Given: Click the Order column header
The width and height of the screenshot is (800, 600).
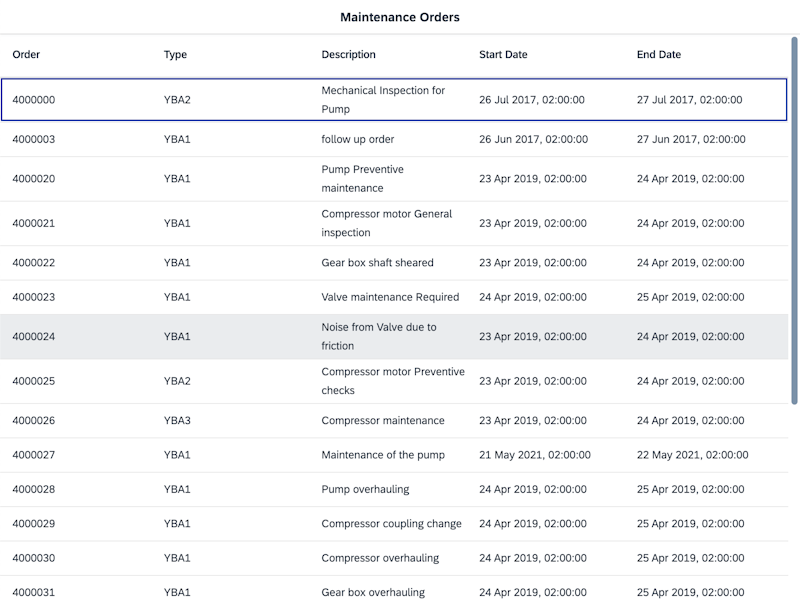Looking at the screenshot, I should point(26,55).
